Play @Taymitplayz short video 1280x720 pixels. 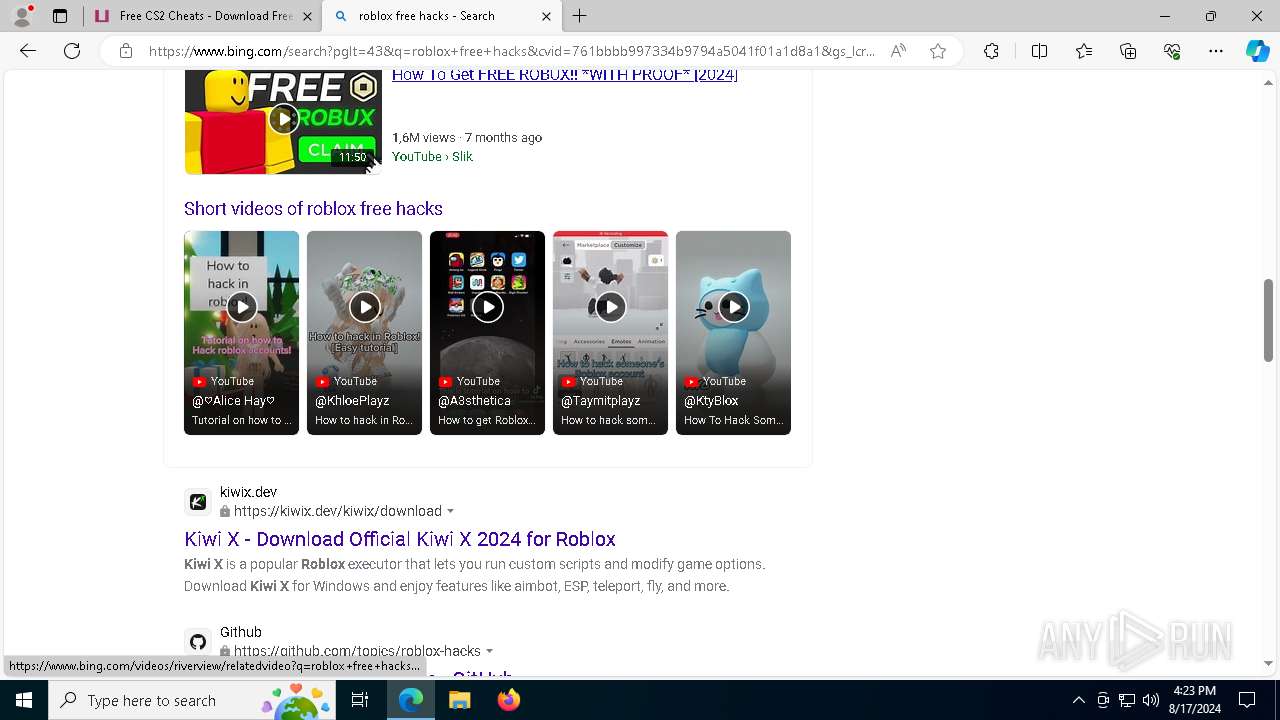point(610,333)
